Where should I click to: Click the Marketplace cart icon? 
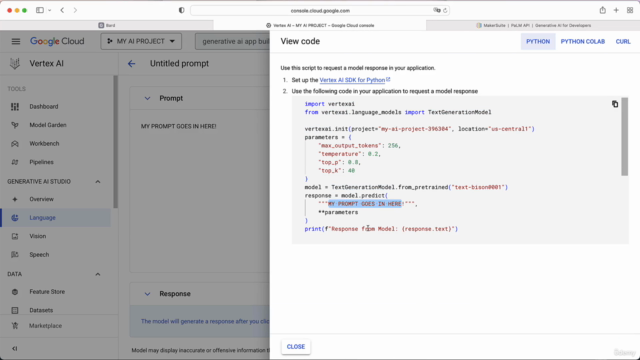click(x=15, y=326)
